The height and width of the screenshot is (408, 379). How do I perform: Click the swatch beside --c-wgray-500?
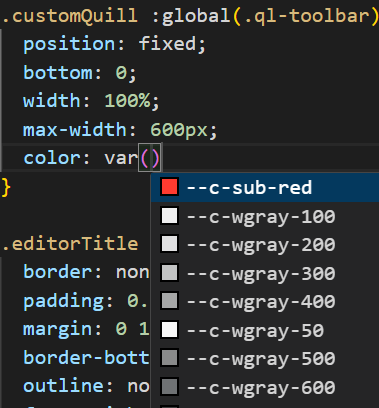tap(169, 358)
